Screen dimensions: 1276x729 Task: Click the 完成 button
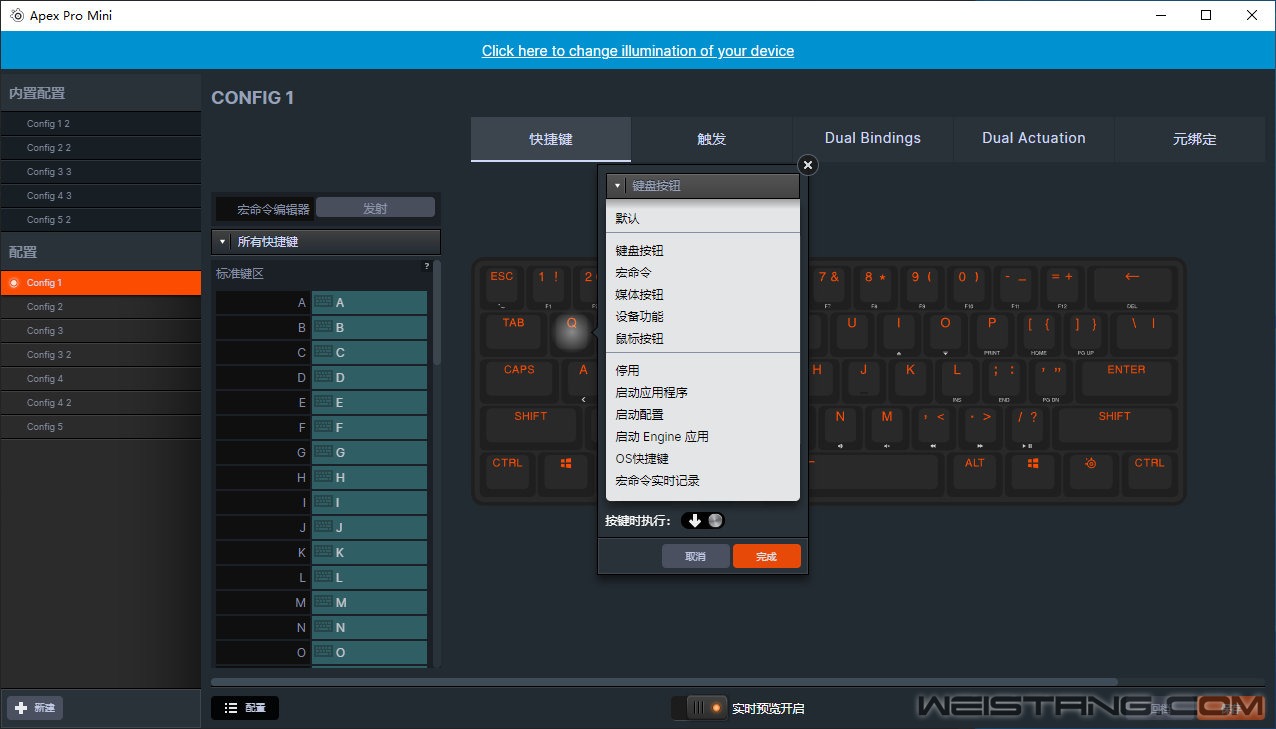coord(766,556)
